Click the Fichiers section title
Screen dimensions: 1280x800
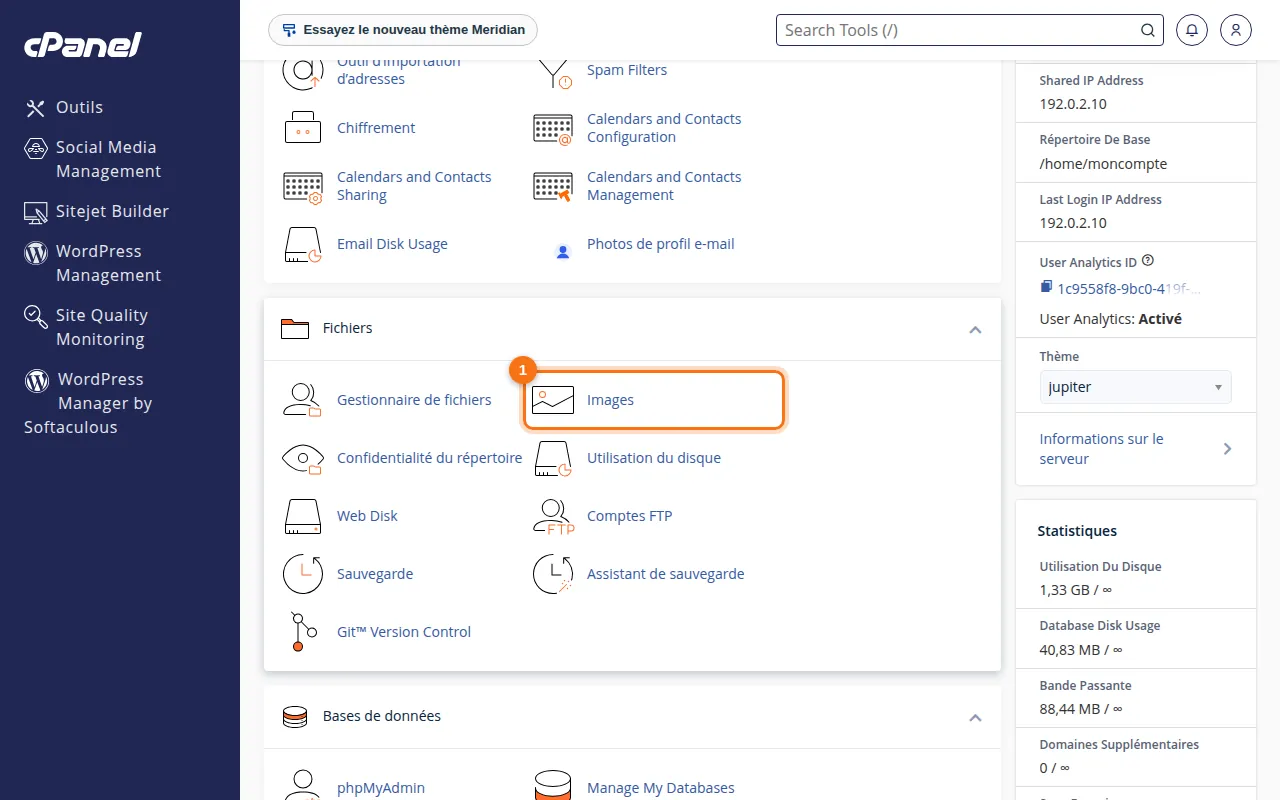tap(347, 328)
